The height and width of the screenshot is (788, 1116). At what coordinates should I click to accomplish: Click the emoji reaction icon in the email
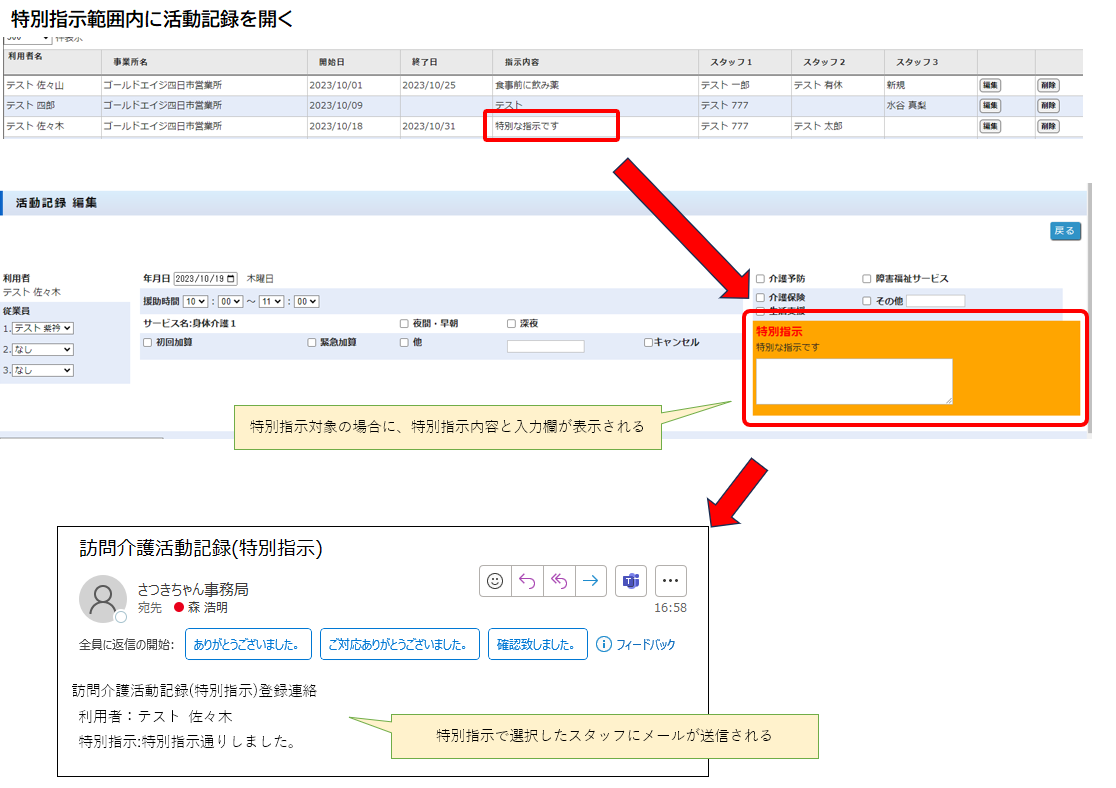coord(495,580)
